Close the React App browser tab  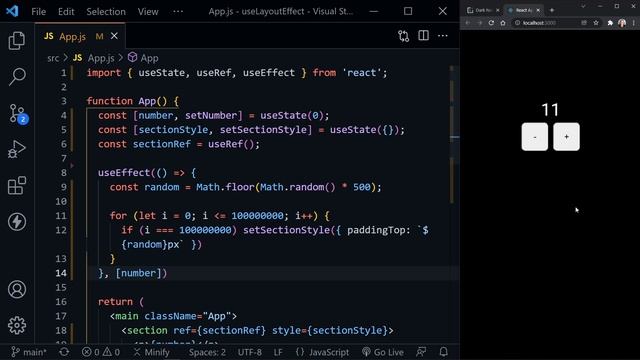[538, 10]
